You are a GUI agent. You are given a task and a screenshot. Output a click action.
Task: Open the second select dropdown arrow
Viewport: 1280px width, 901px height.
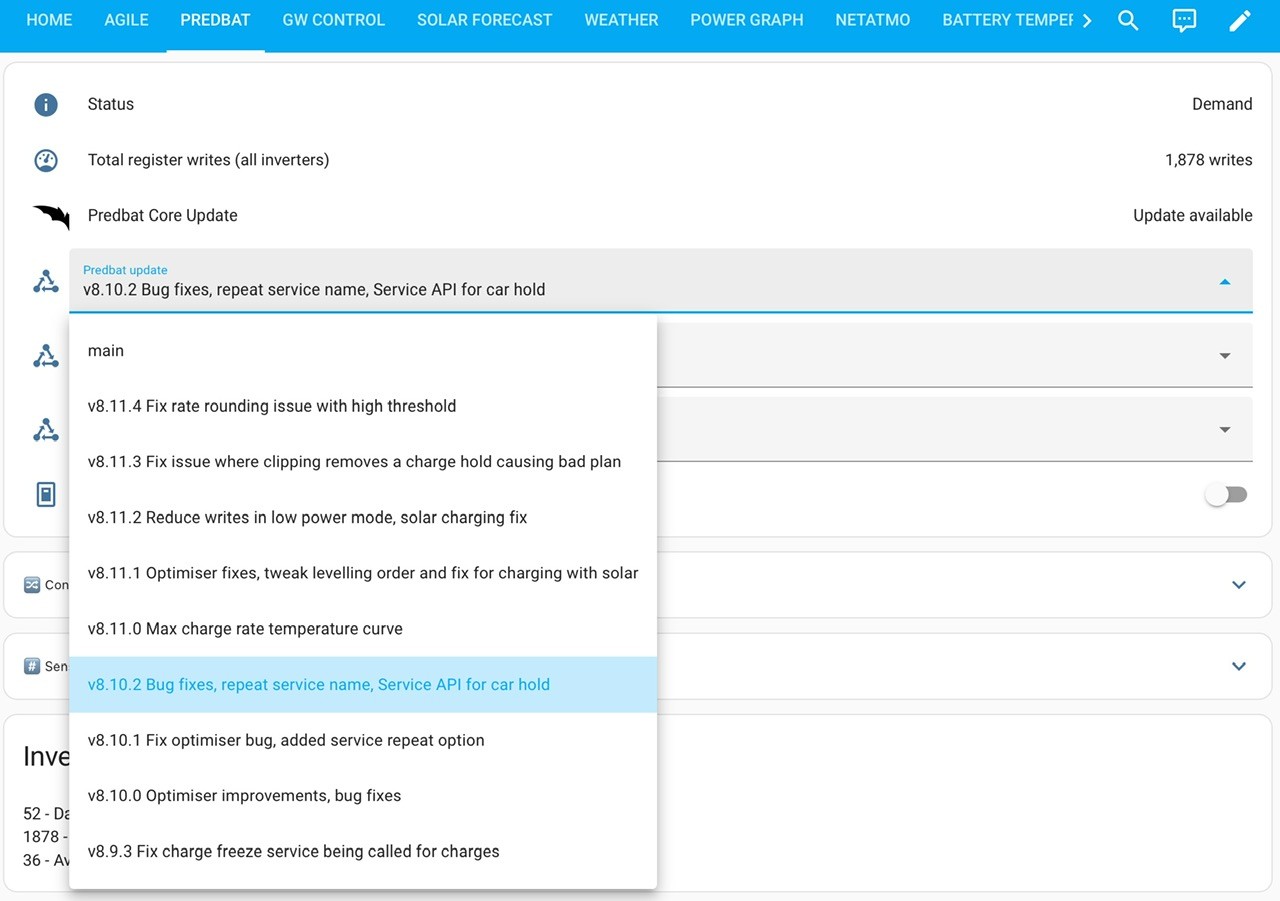pyautogui.click(x=1225, y=356)
